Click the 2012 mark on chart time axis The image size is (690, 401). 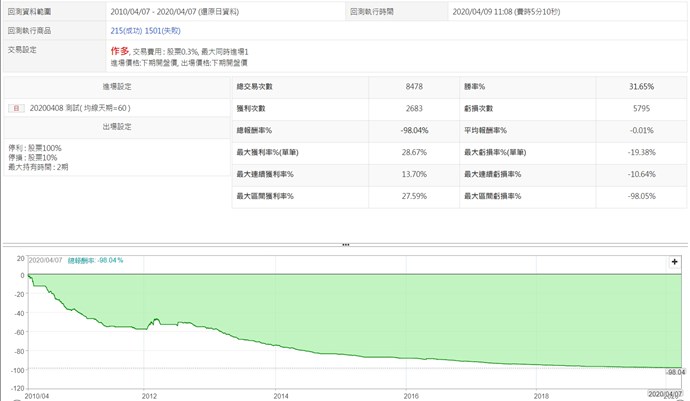150,394
